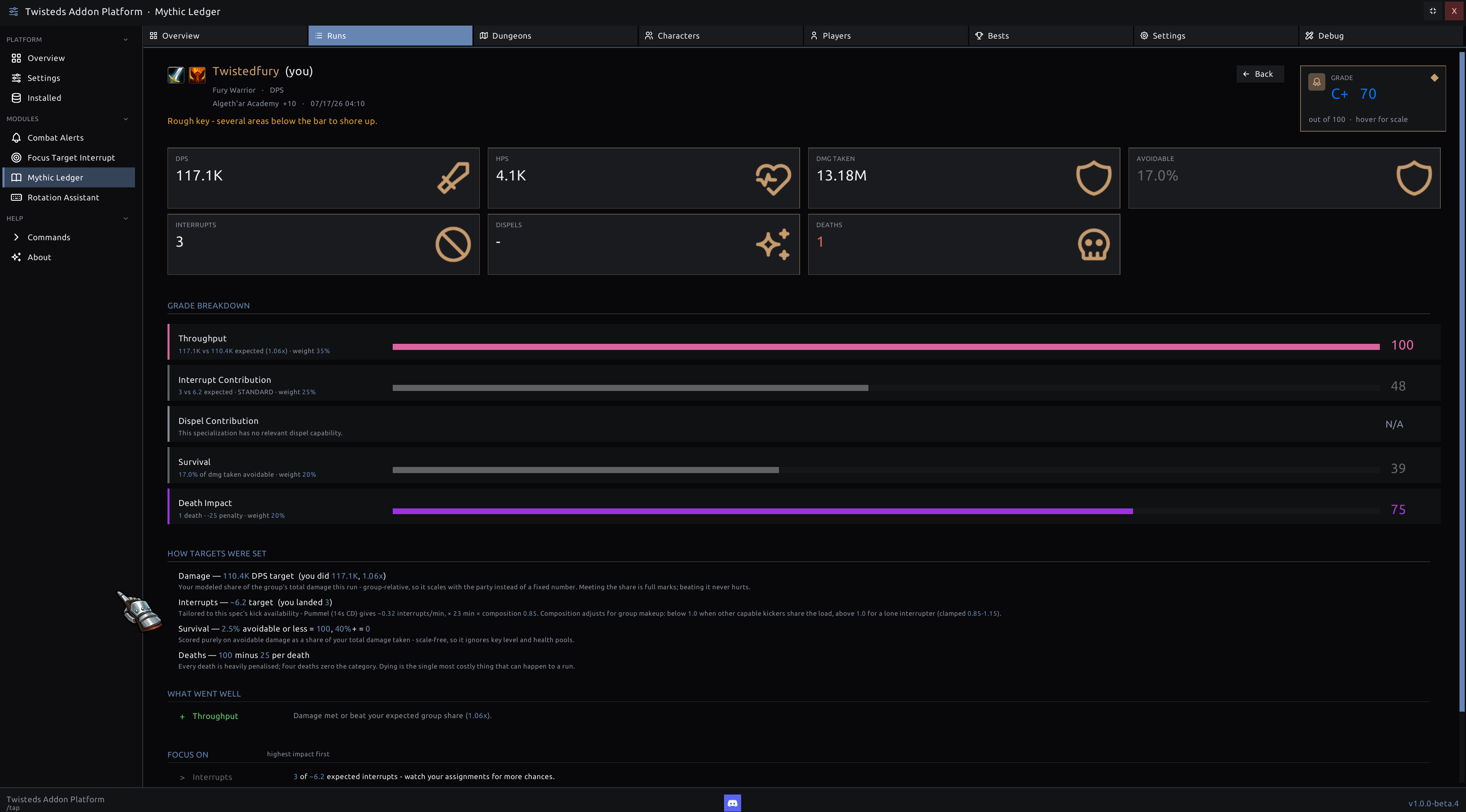Click the shield icon in AVOIDABLE card

point(1414,178)
